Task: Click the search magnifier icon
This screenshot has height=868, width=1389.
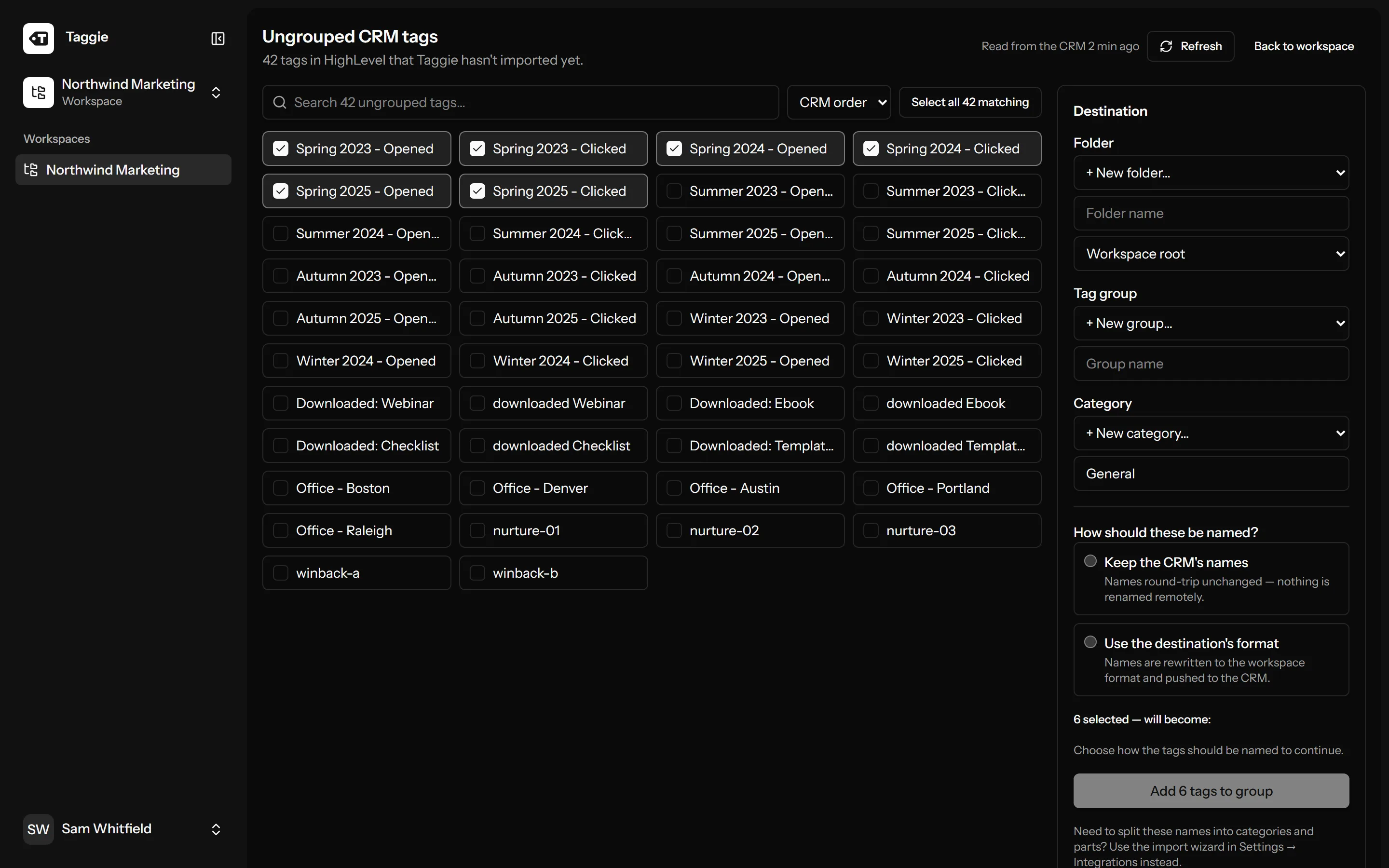Action: coord(280,102)
